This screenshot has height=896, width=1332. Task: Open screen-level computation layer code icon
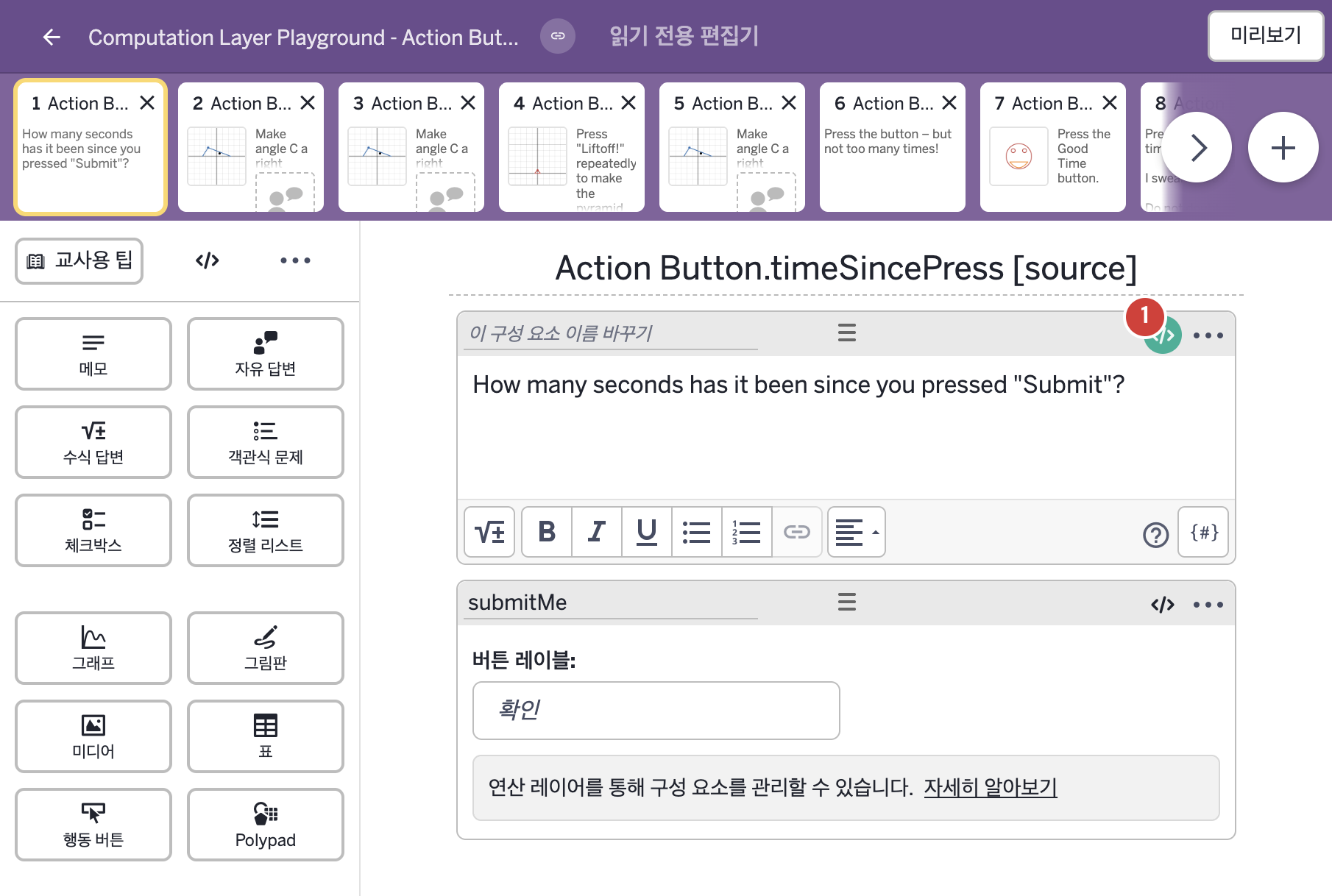208,260
